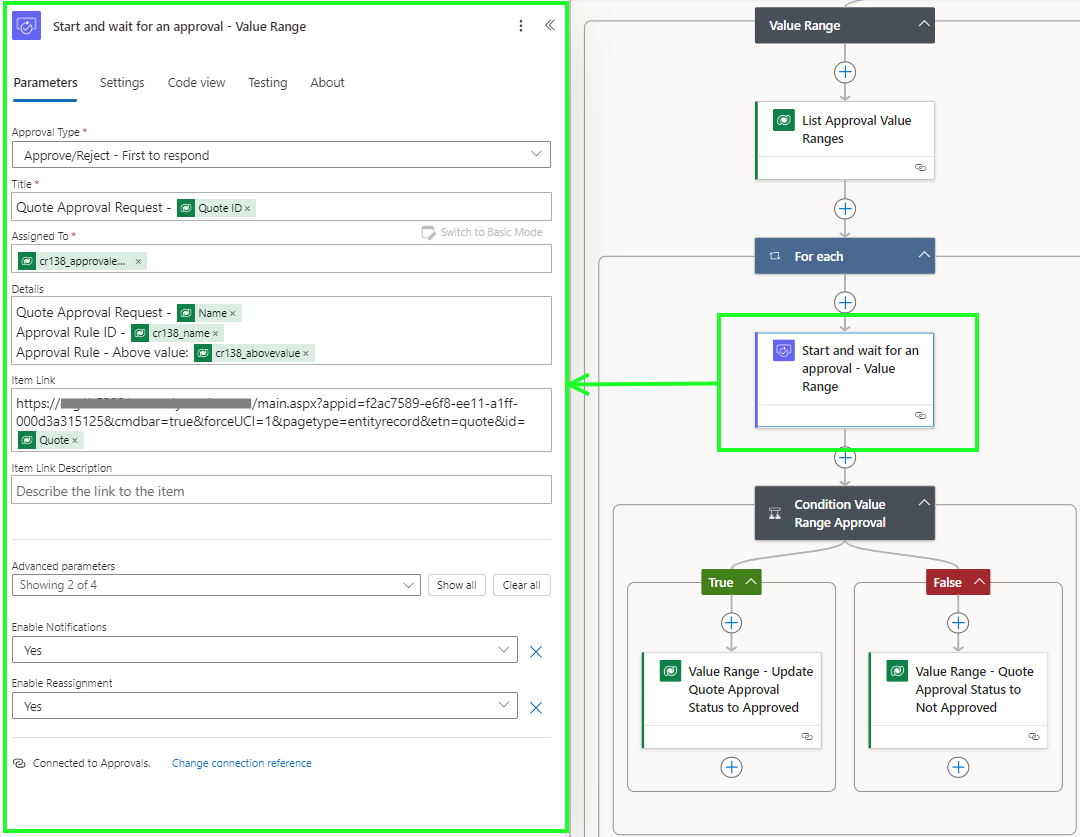This screenshot has width=1080, height=837.
Task: Click the Approvals connector icon in the panel header
Action: pos(25,24)
